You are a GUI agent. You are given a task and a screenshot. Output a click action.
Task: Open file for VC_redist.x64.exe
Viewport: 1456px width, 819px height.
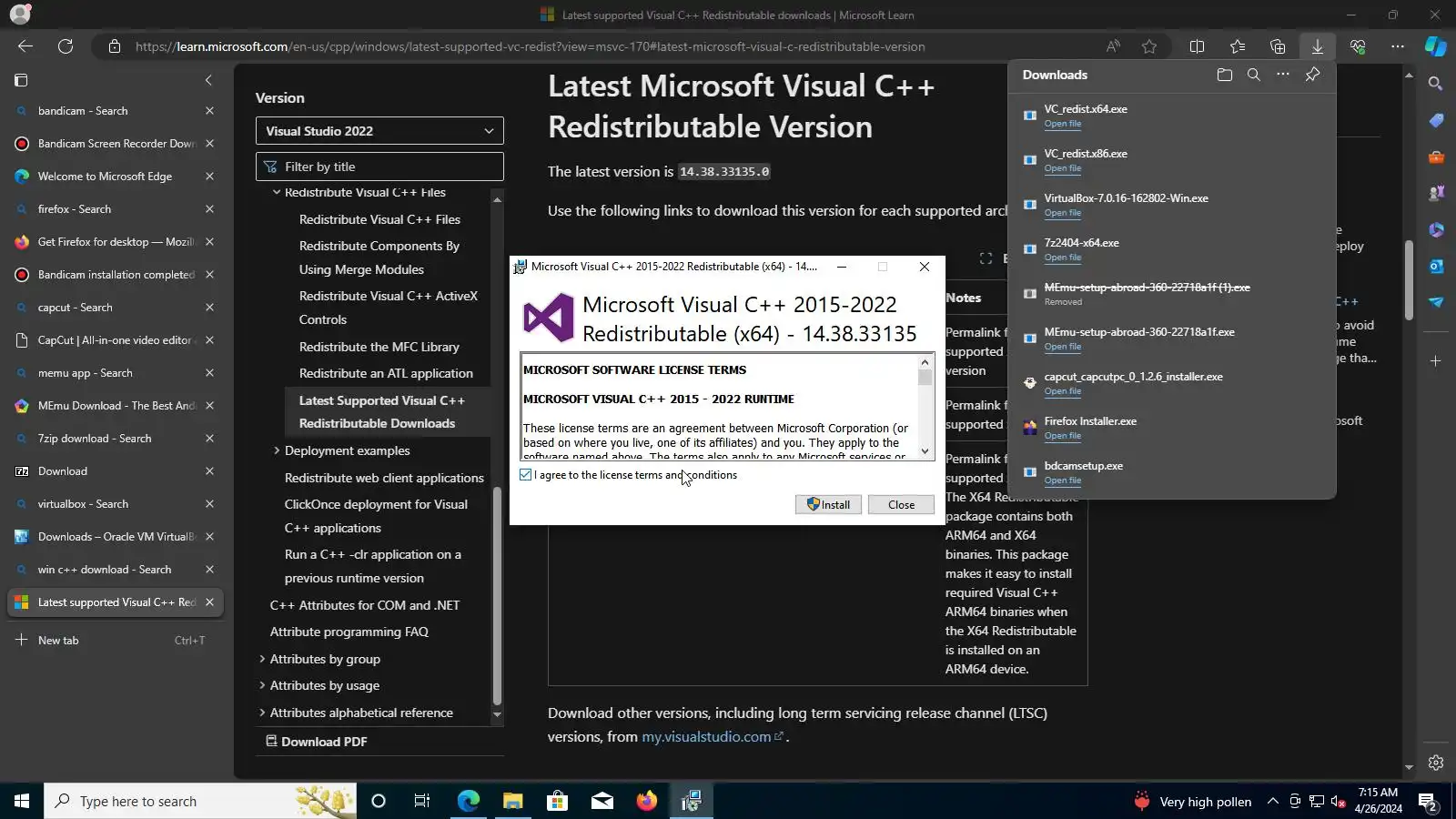pos(1062,124)
